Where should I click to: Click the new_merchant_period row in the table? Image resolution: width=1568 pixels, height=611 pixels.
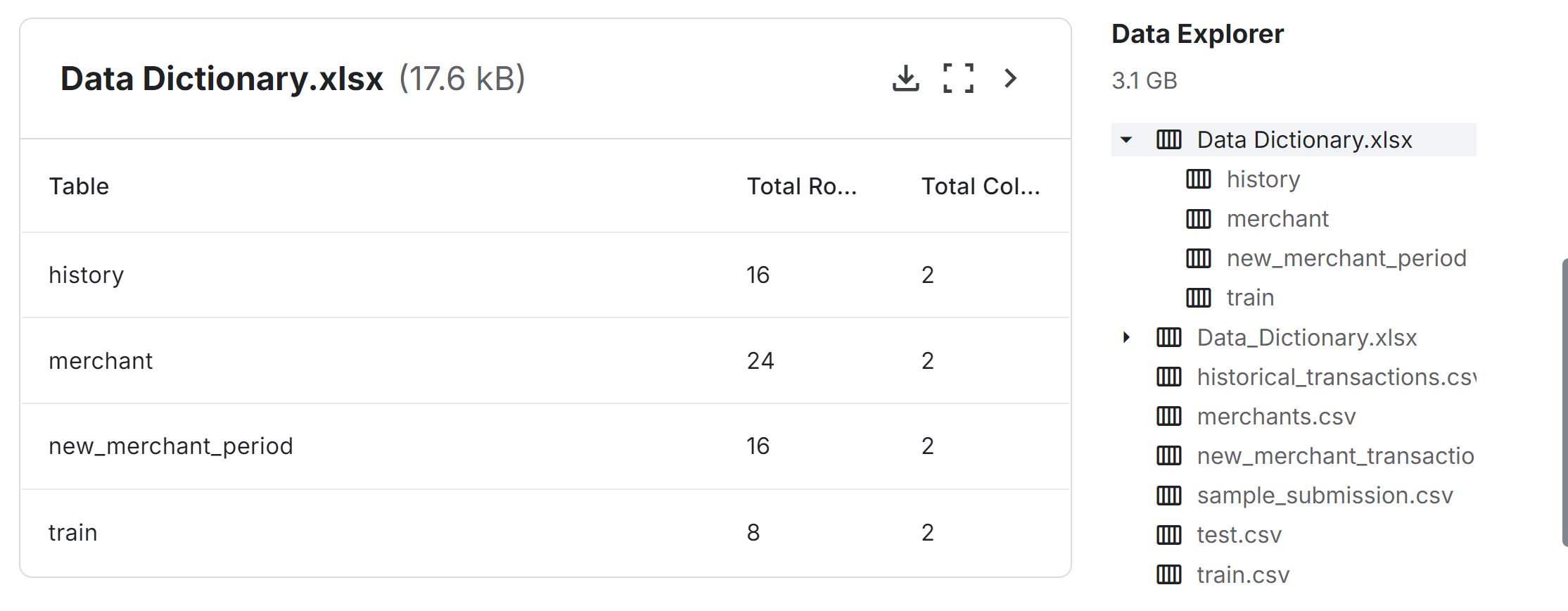(545, 446)
